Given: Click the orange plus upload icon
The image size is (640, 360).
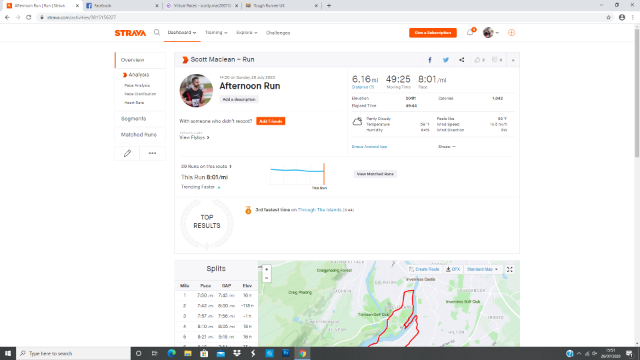Looking at the screenshot, I should pyautogui.click(x=511, y=33).
